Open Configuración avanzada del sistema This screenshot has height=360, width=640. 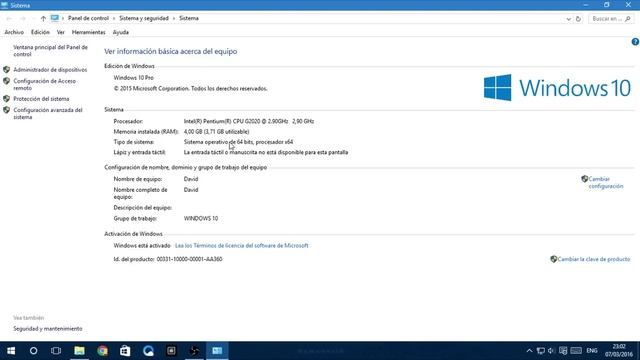coord(48,113)
